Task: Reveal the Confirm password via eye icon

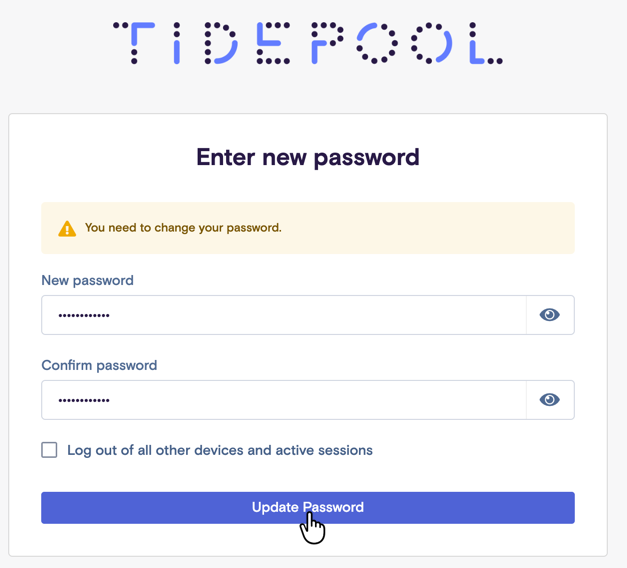Action: click(x=550, y=400)
